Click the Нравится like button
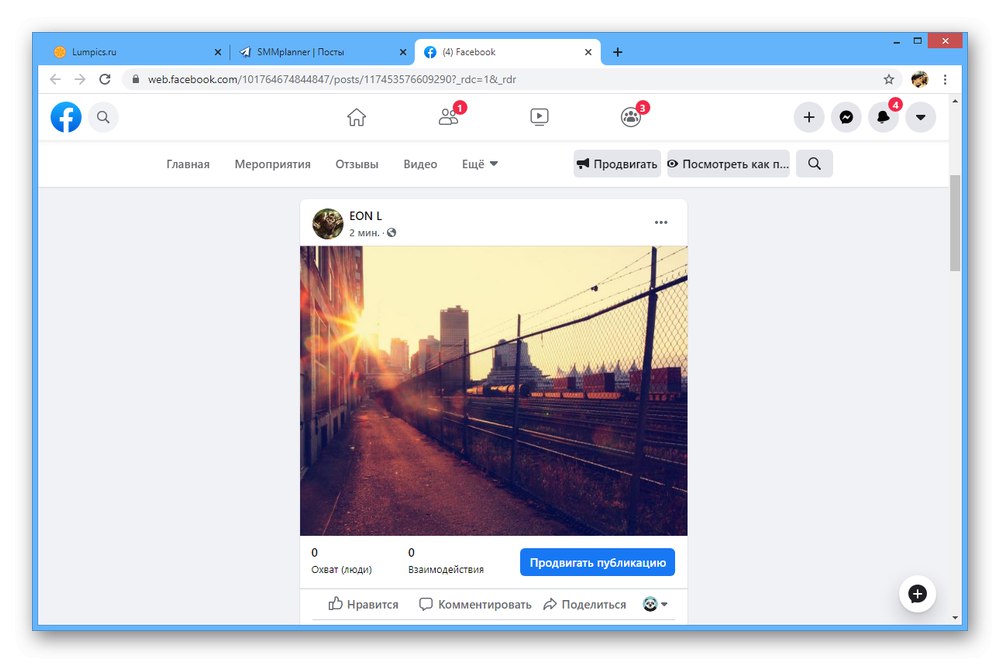Image resolution: width=1000 pixels, height=663 pixels. pos(364,604)
